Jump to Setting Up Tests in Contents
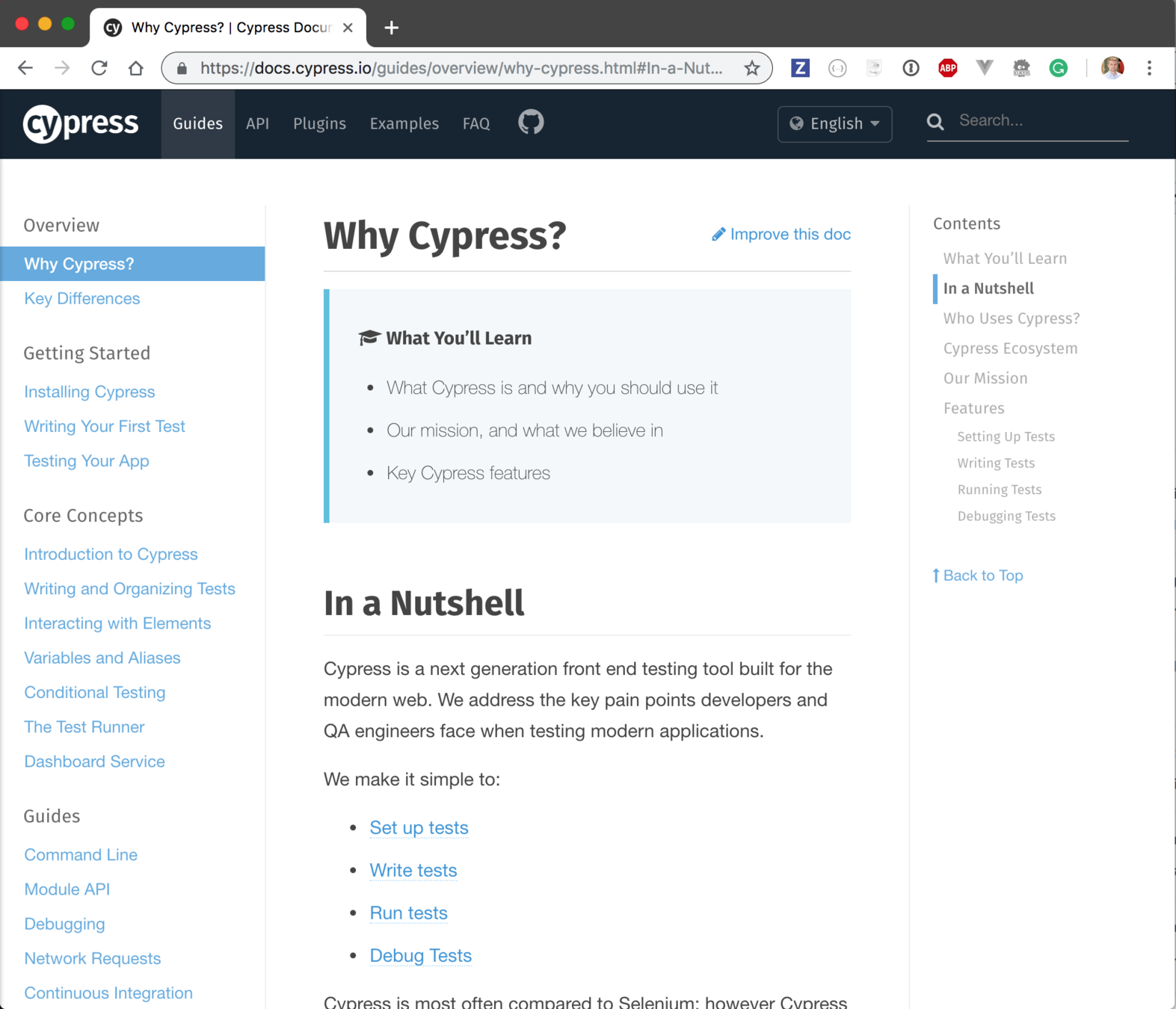 coord(1006,436)
